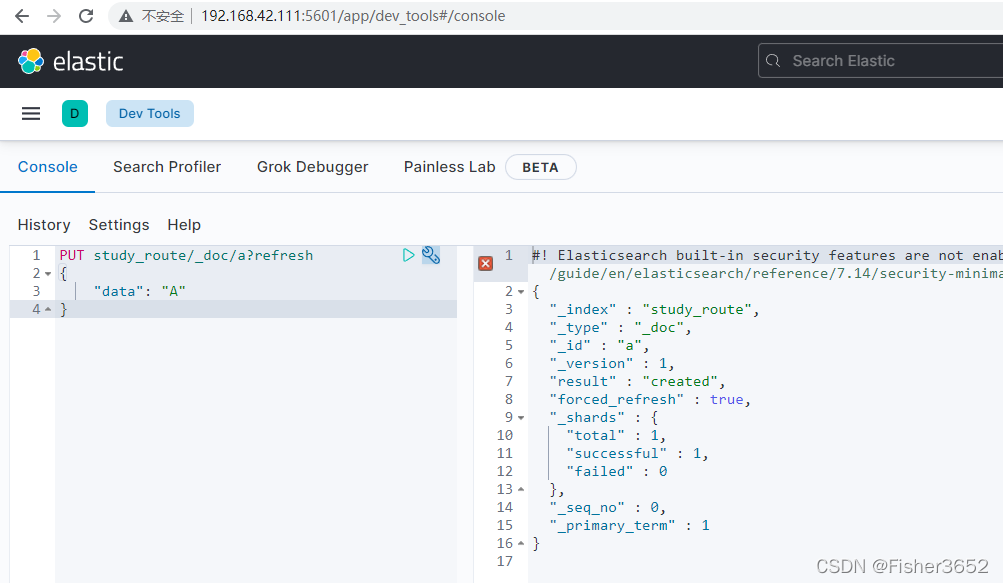Open the Help panel

click(x=184, y=225)
